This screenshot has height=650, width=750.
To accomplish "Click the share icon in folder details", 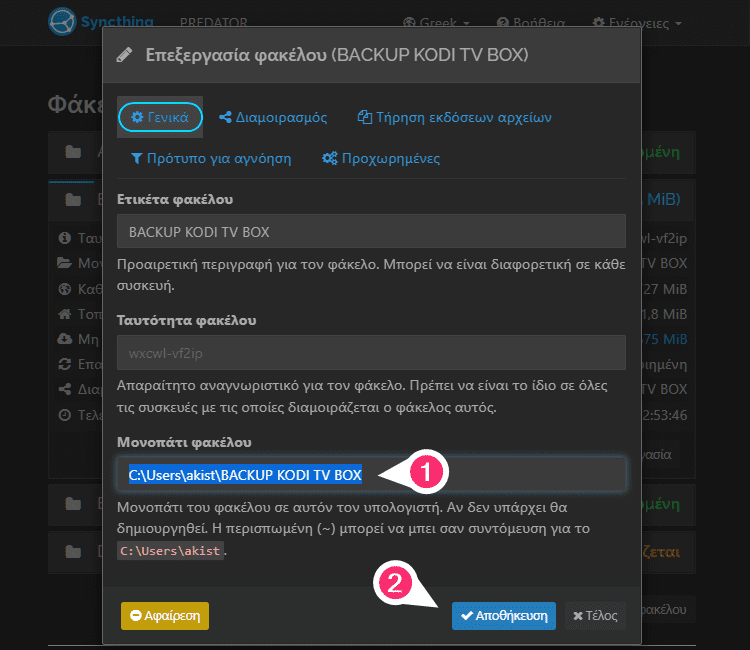I will (x=65, y=389).
